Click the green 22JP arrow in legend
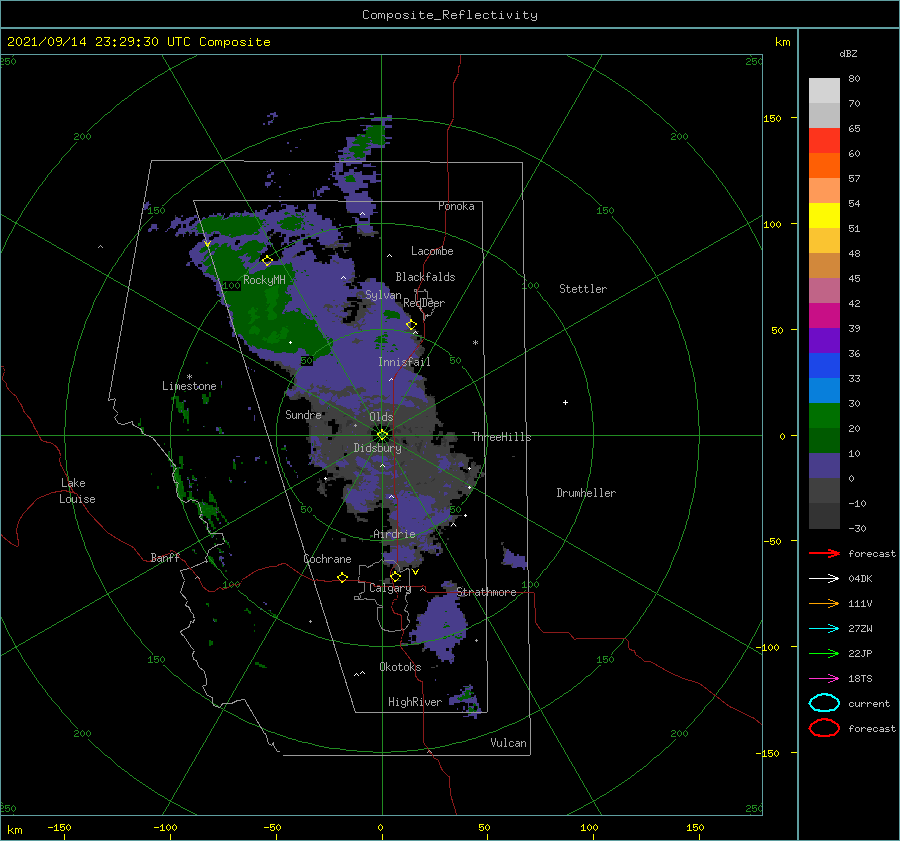Screen dimensions: 900x841 824,653
